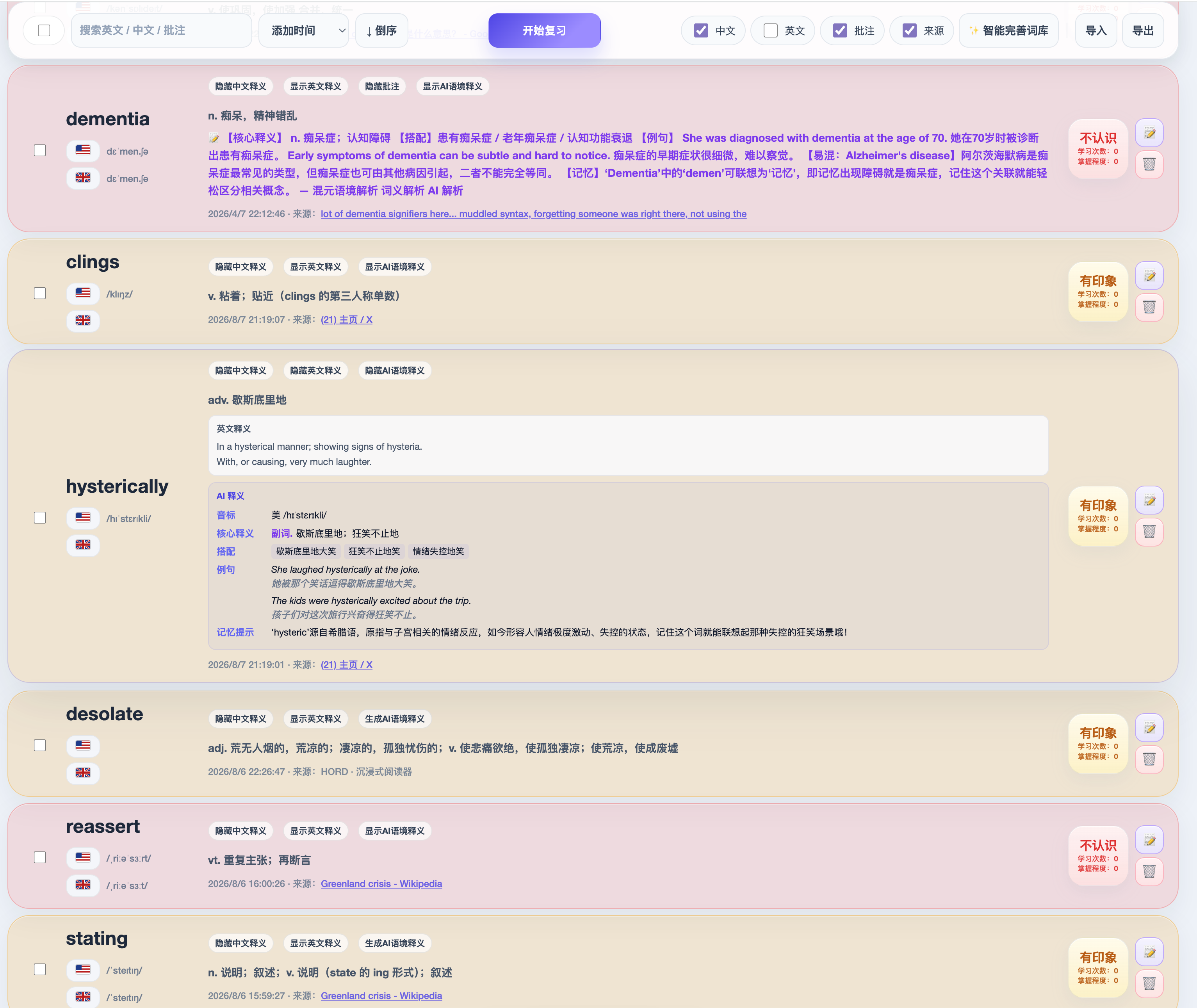
Task: Toggle the 倒序 sort order button
Action: click(382, 30)
